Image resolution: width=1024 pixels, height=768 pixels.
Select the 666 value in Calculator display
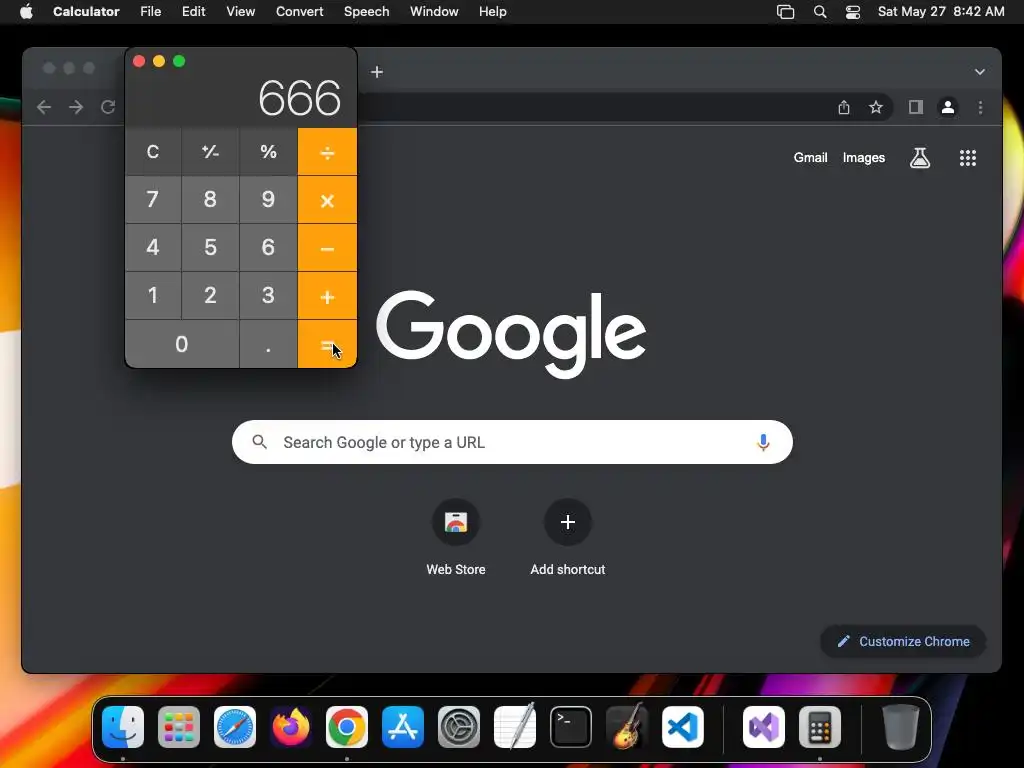[300, 99]
